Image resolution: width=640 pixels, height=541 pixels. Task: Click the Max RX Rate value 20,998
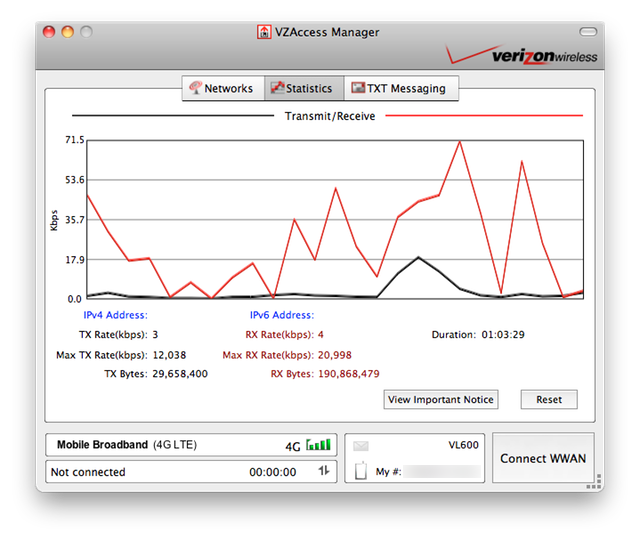click(335, 355)
